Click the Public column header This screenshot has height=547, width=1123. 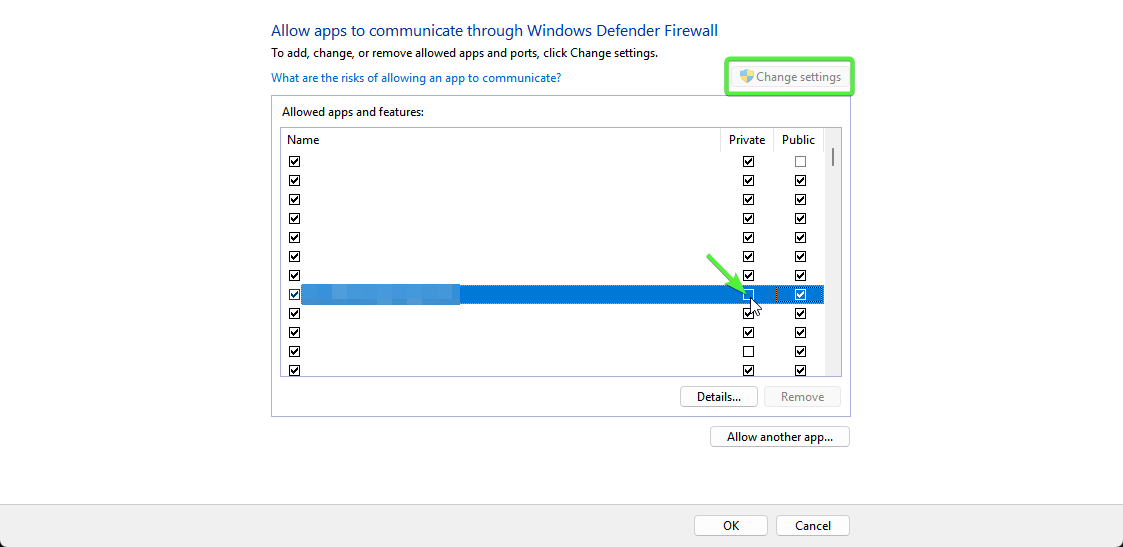[798, 140]
